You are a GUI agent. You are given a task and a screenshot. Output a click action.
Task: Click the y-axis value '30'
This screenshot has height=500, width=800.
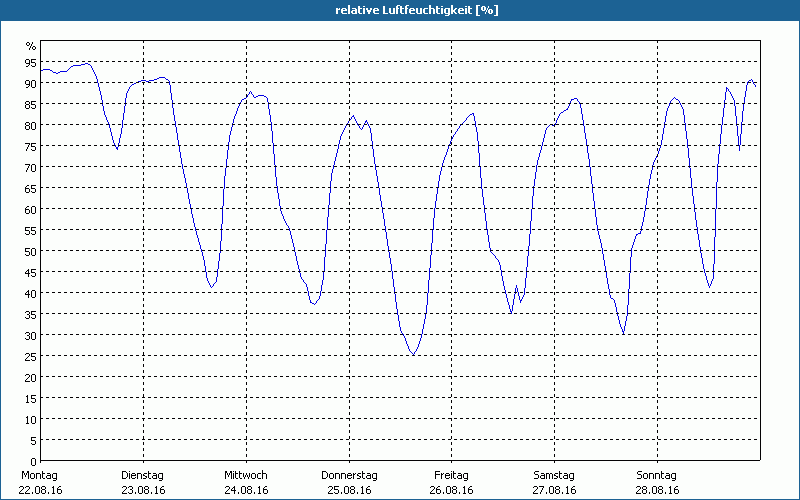pos(31,335)
